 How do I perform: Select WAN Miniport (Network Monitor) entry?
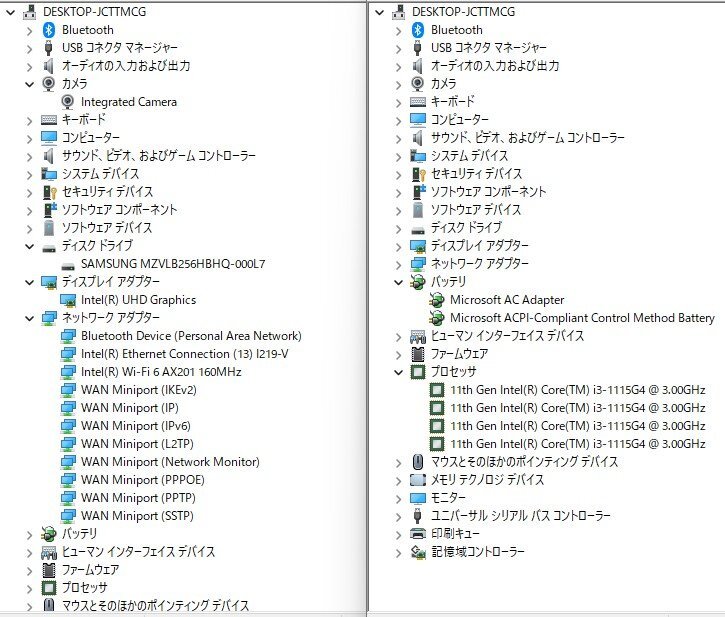[170, 462]
